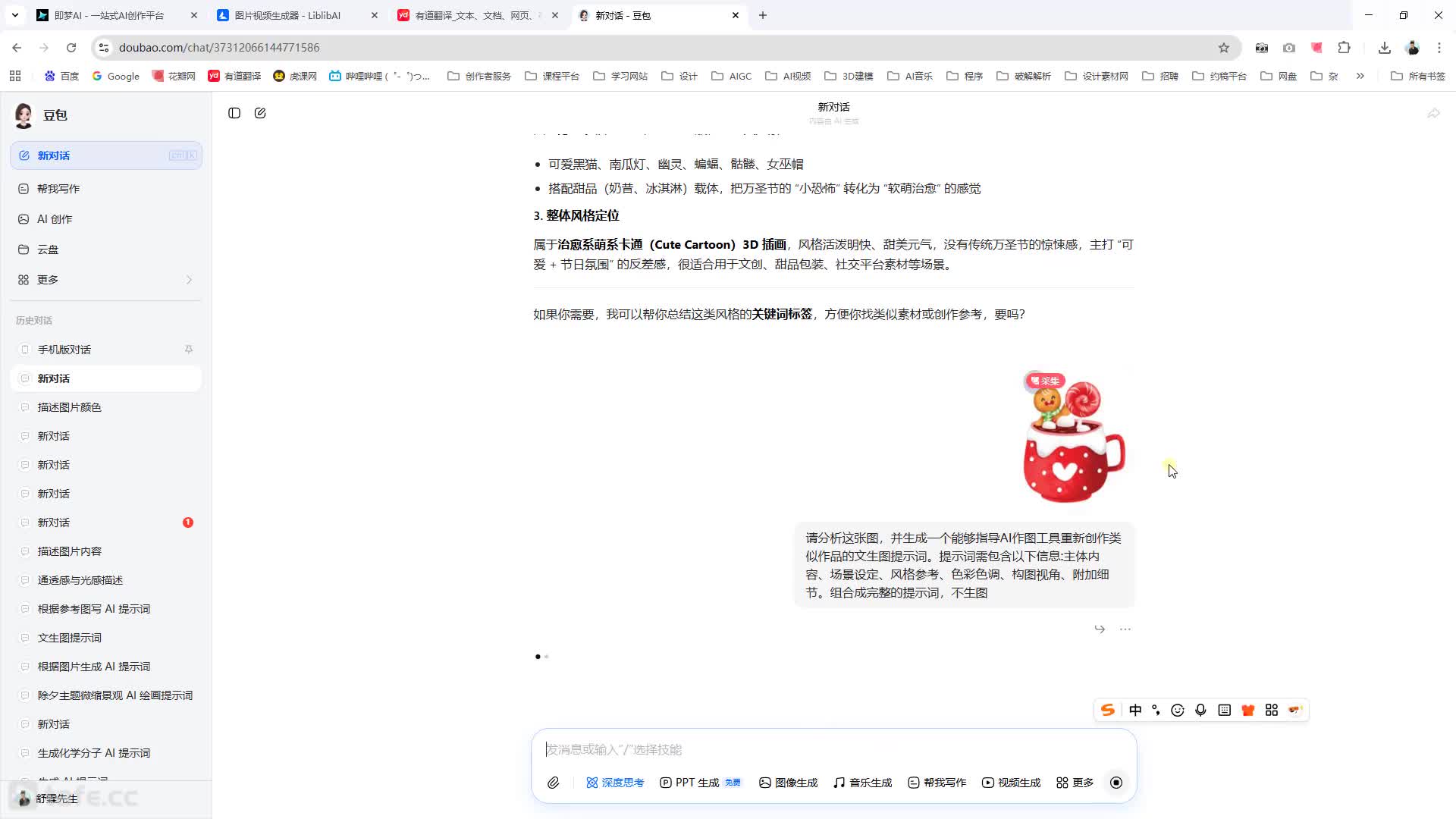Screen dimensions: 1456x819
Task: Open the Google bookmark
Action: click(x=115, y=76)
